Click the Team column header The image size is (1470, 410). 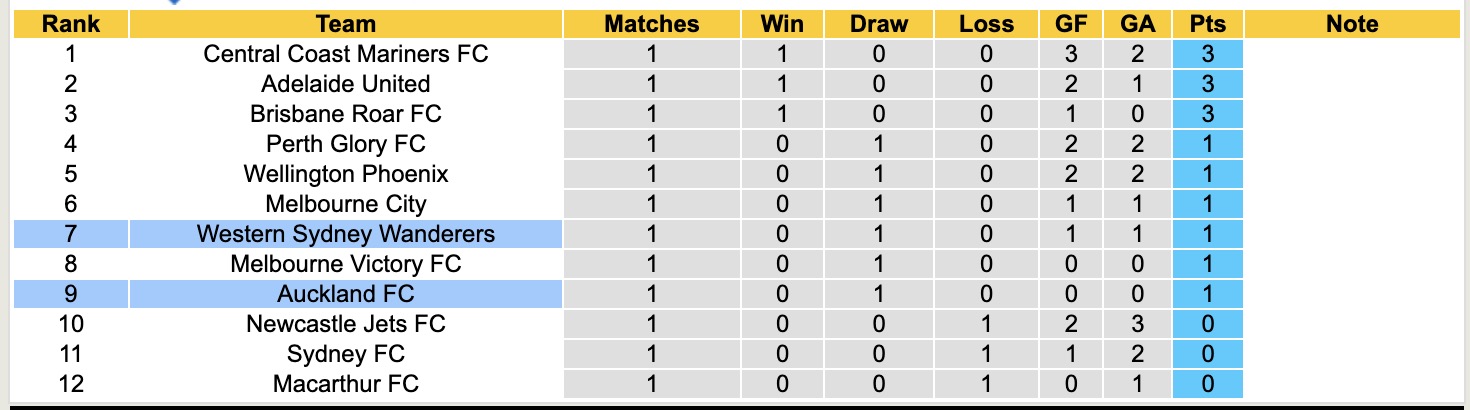click(x=345, y=24)
